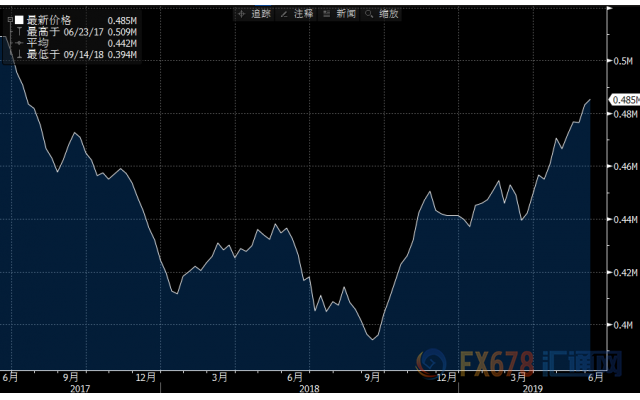Click the 0.4M y-axis label
Image resolution: width=640 pixels, height=400 pixels.
tap(623, 325)
